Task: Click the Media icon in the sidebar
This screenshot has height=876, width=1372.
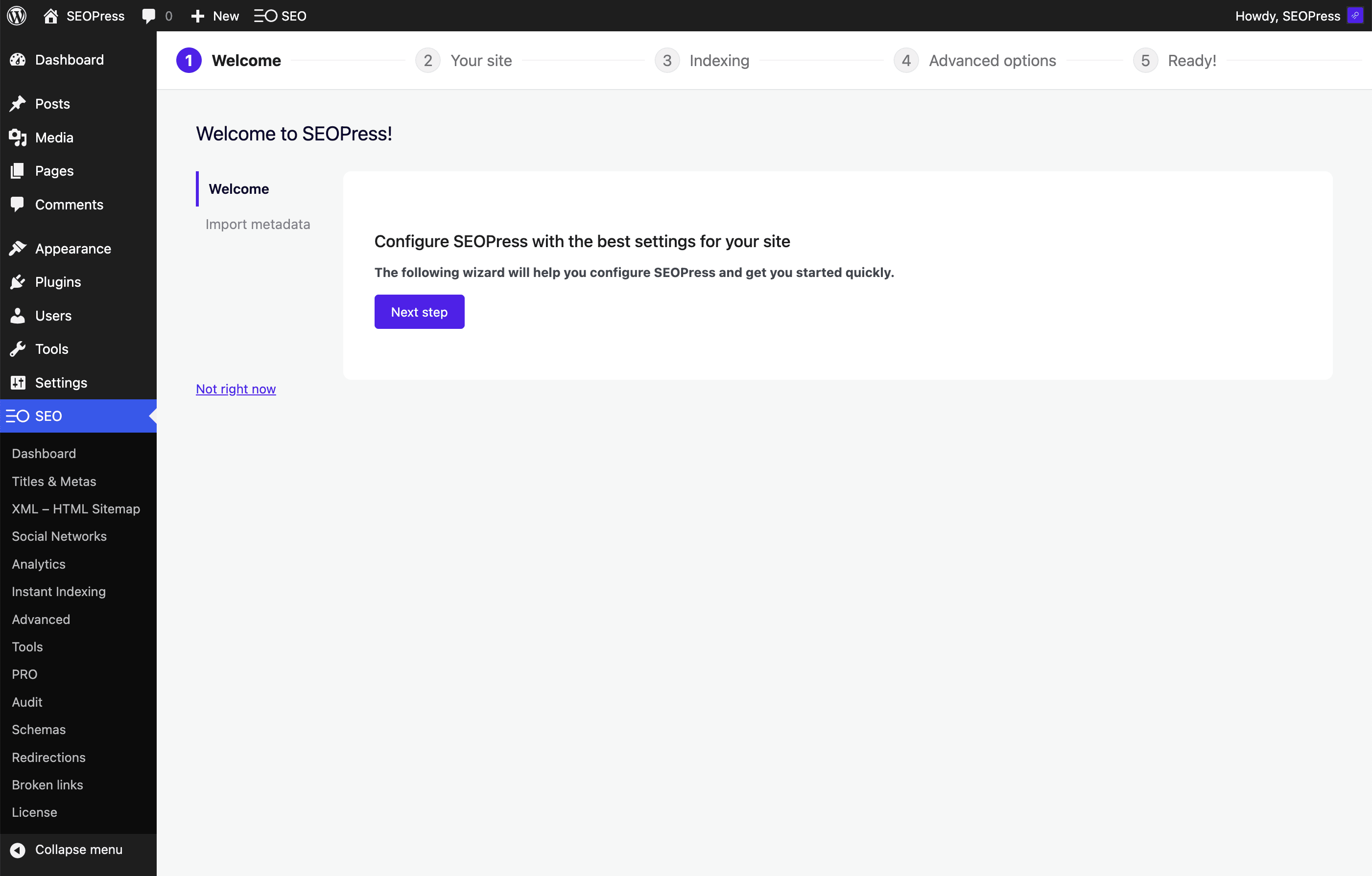Action: 18,137
